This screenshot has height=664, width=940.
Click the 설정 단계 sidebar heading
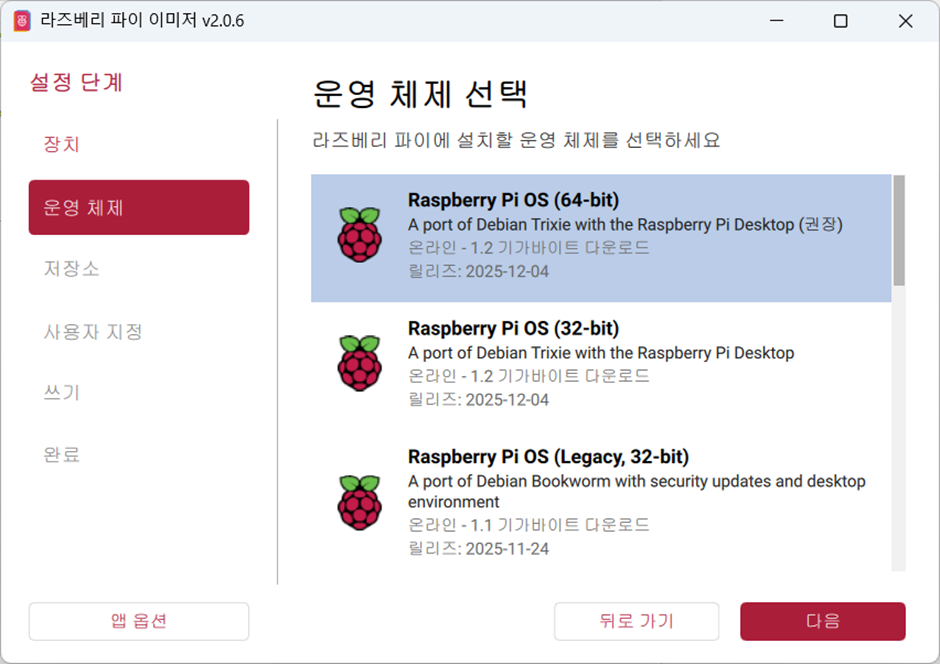point(77,82)
